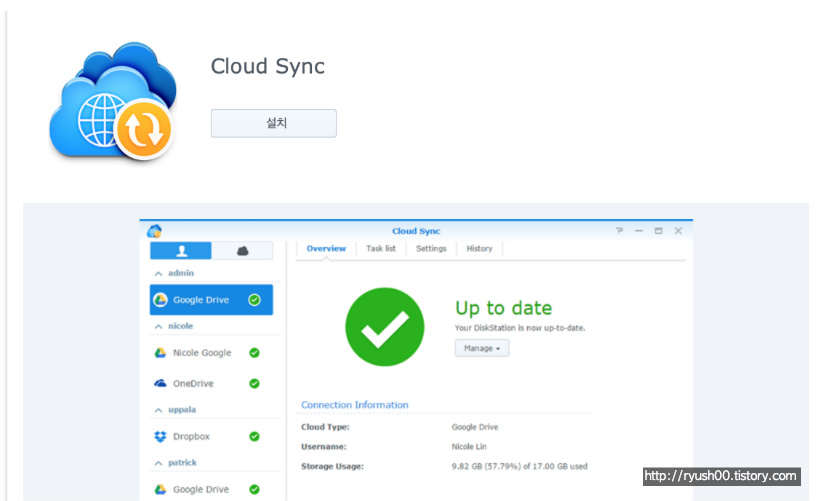Open the Manage dropdown

[482, 348]
